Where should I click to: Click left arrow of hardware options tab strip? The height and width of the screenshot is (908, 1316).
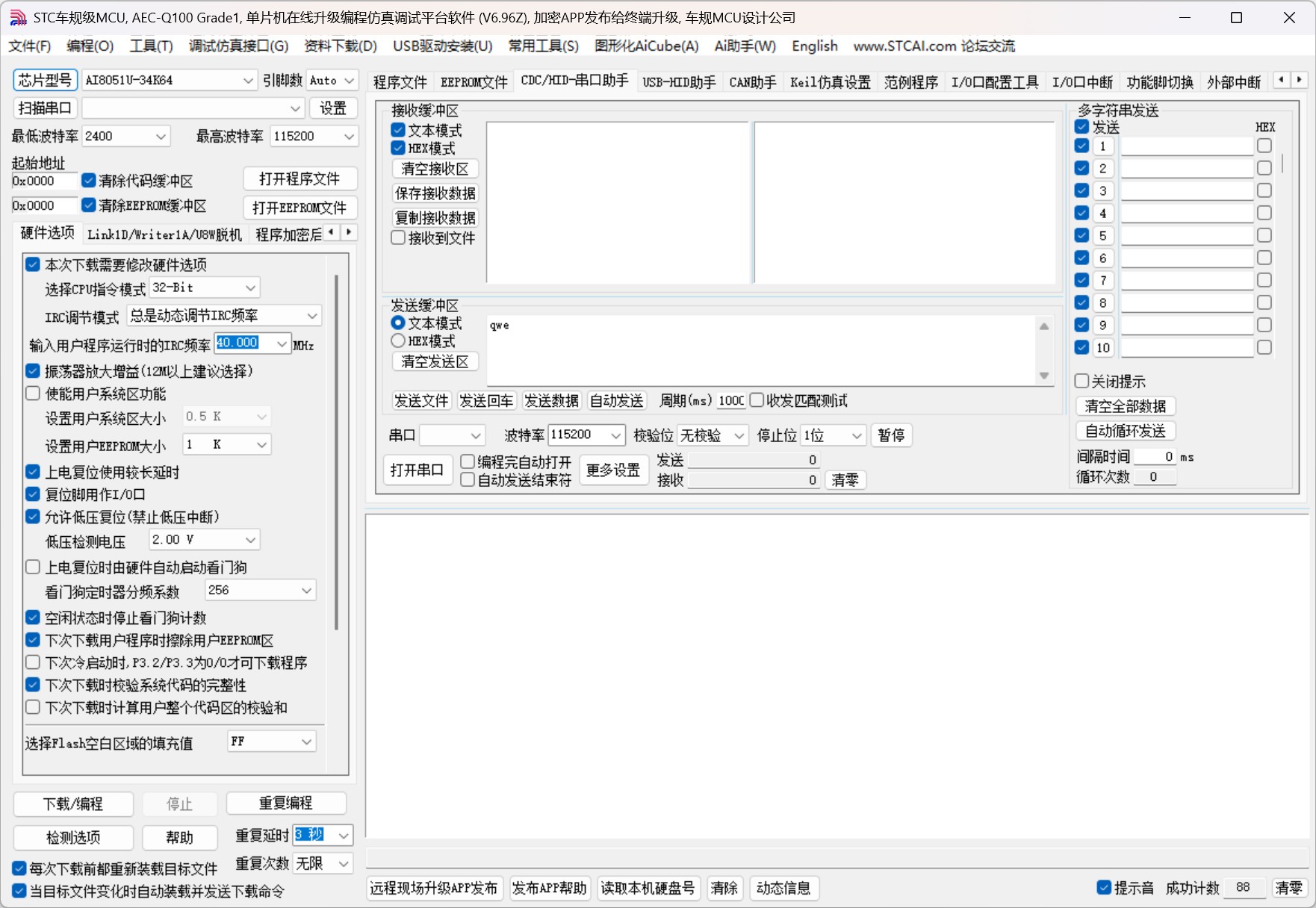tap(332, 232)
